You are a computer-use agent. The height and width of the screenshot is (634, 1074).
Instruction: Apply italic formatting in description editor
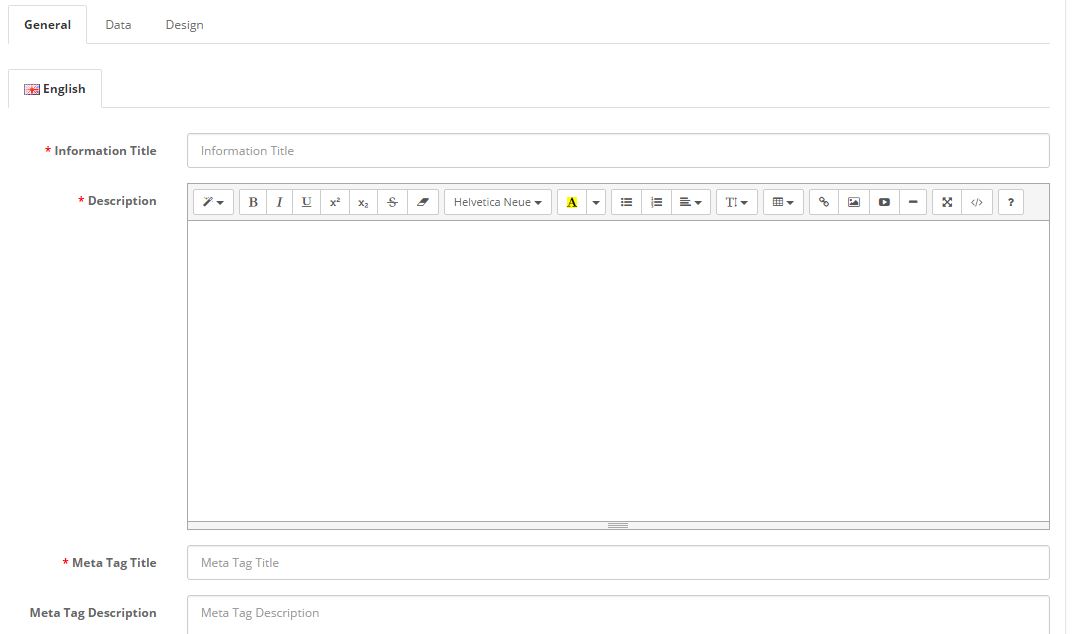[279, 202]
